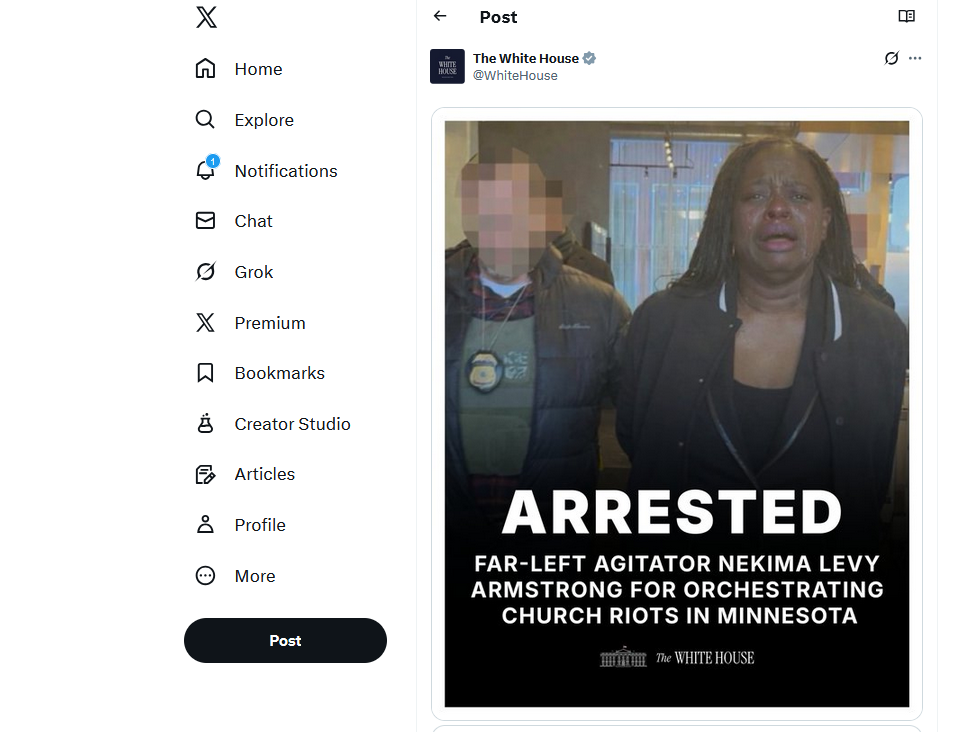Image resolution: width=962 pixels, height=732 pixels.
Task: Open the Grok icon in sidebar
Action: pyautogui.click(x=206, y=272)
